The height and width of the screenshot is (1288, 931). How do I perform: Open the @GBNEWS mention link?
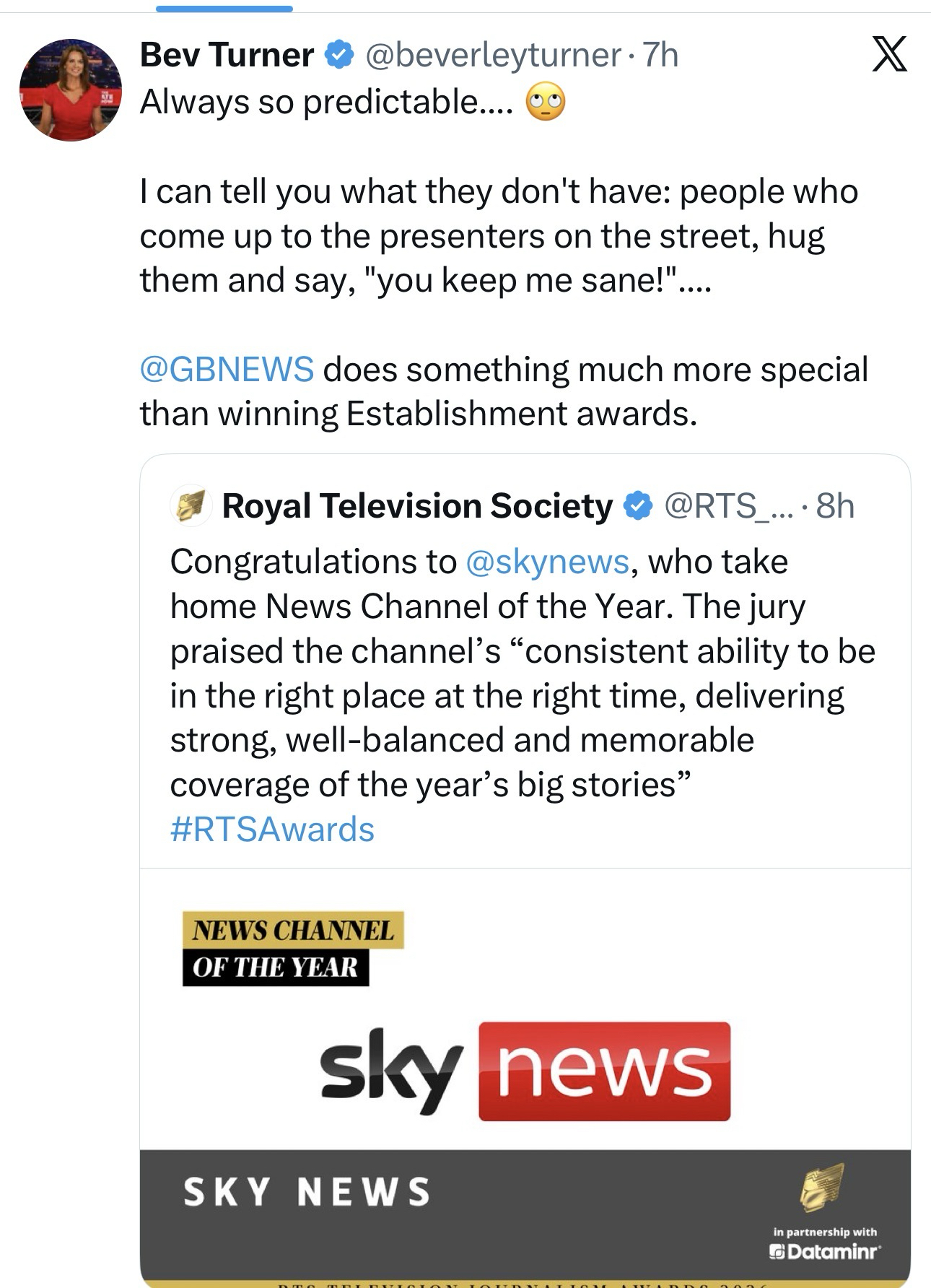[x=227, y=369]
